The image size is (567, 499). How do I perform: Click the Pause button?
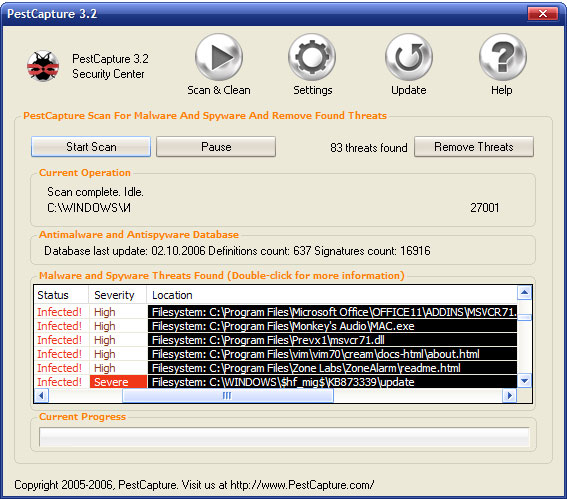[x=216, y=147]
